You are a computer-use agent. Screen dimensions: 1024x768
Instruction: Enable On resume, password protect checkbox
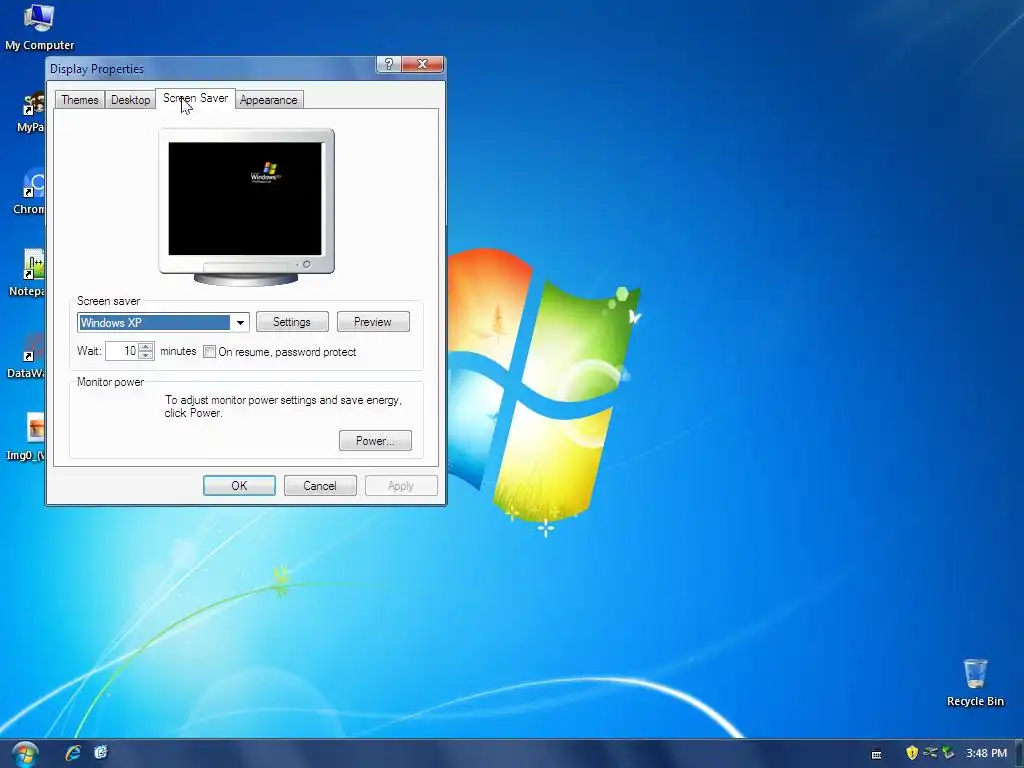click(209, 352)
